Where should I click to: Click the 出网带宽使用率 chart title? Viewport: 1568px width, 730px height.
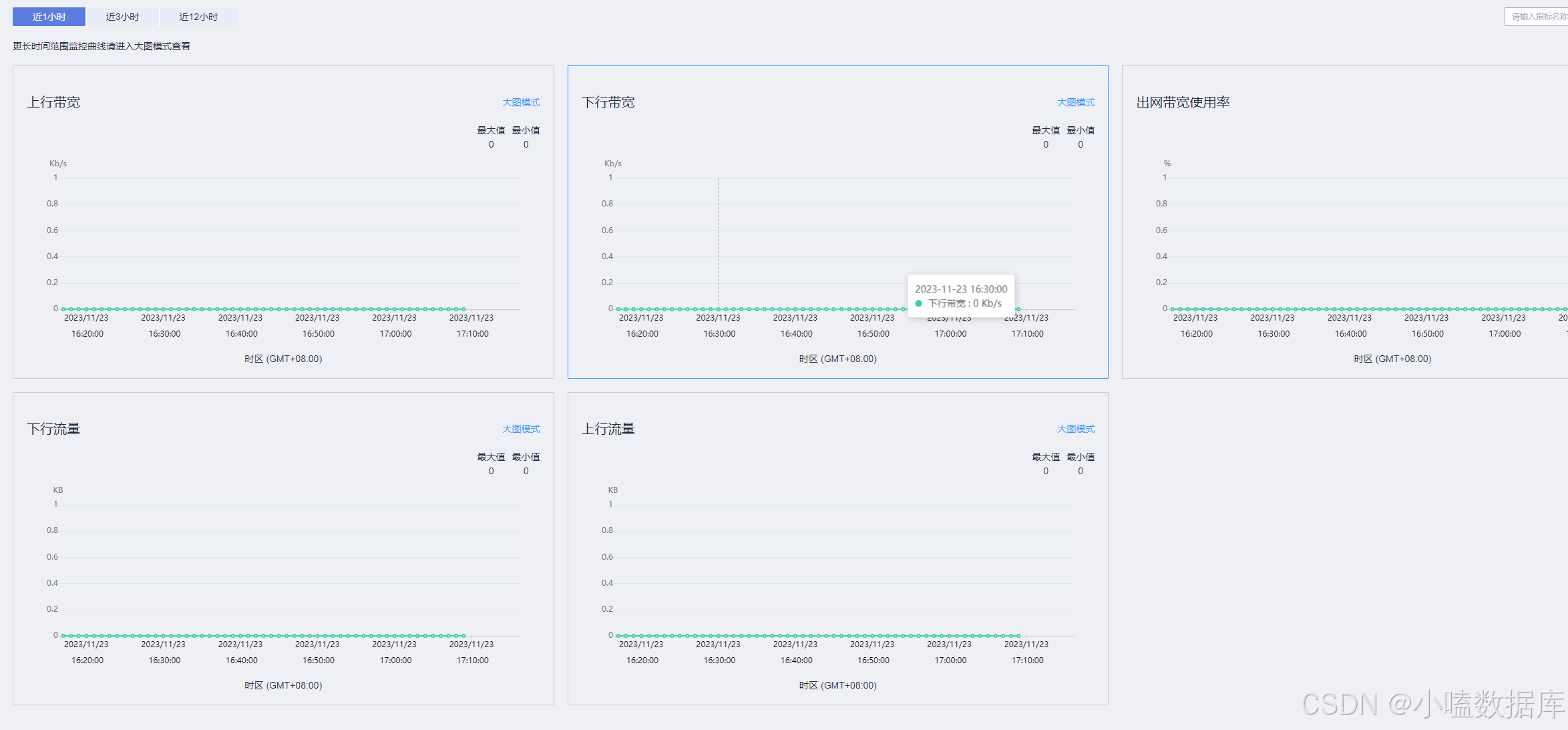pyautogui.click(x=1183, y=102)
